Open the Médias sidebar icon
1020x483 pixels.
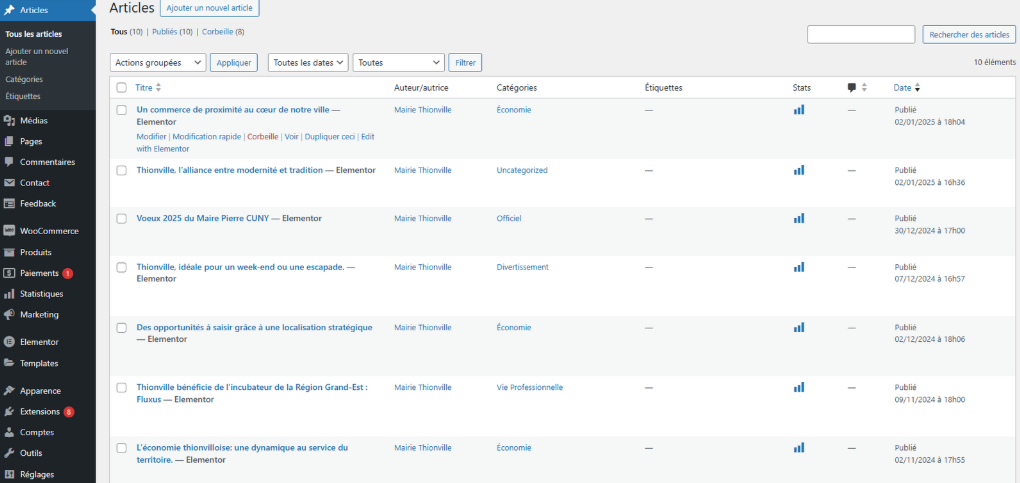(x=9, y=120)
